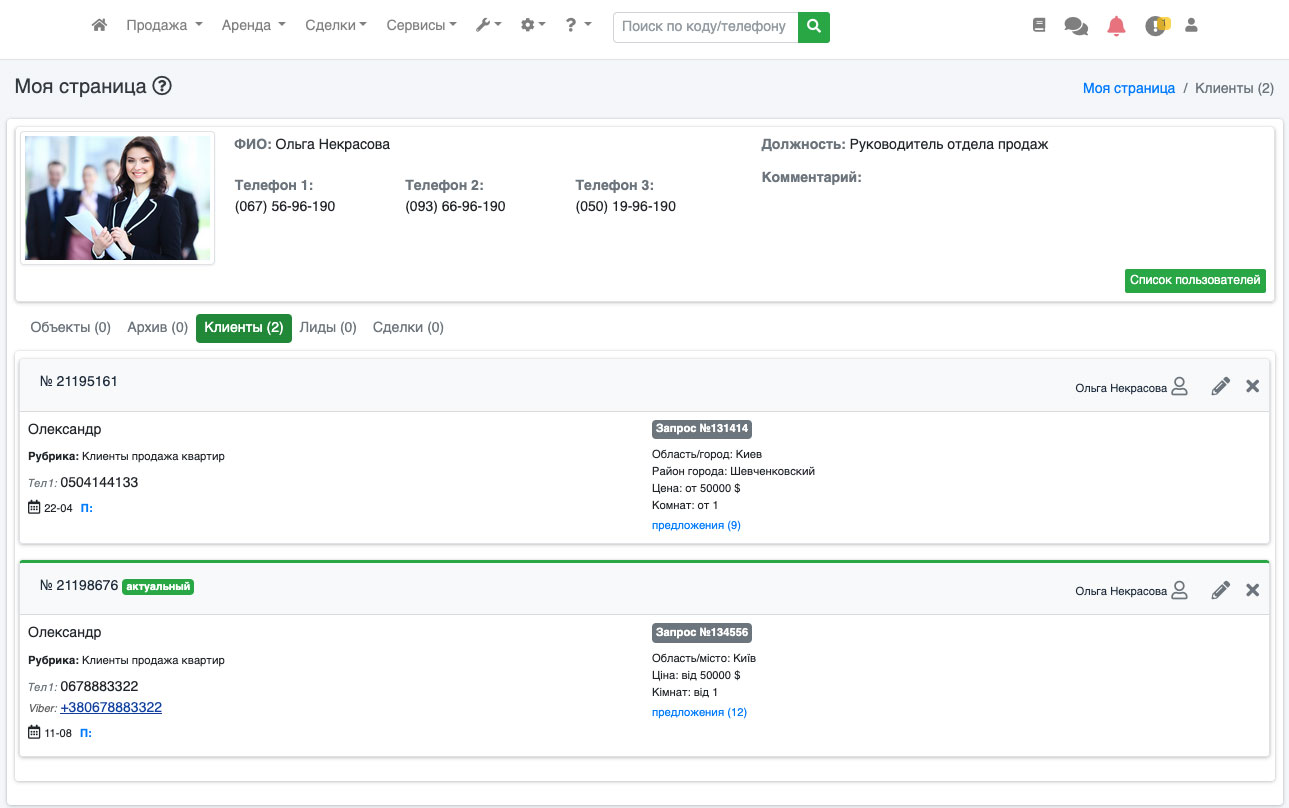Click the green search magnifier button
Image resolution: width=1289 pixels, height=808 pixels.
click(x=814, y=26)
